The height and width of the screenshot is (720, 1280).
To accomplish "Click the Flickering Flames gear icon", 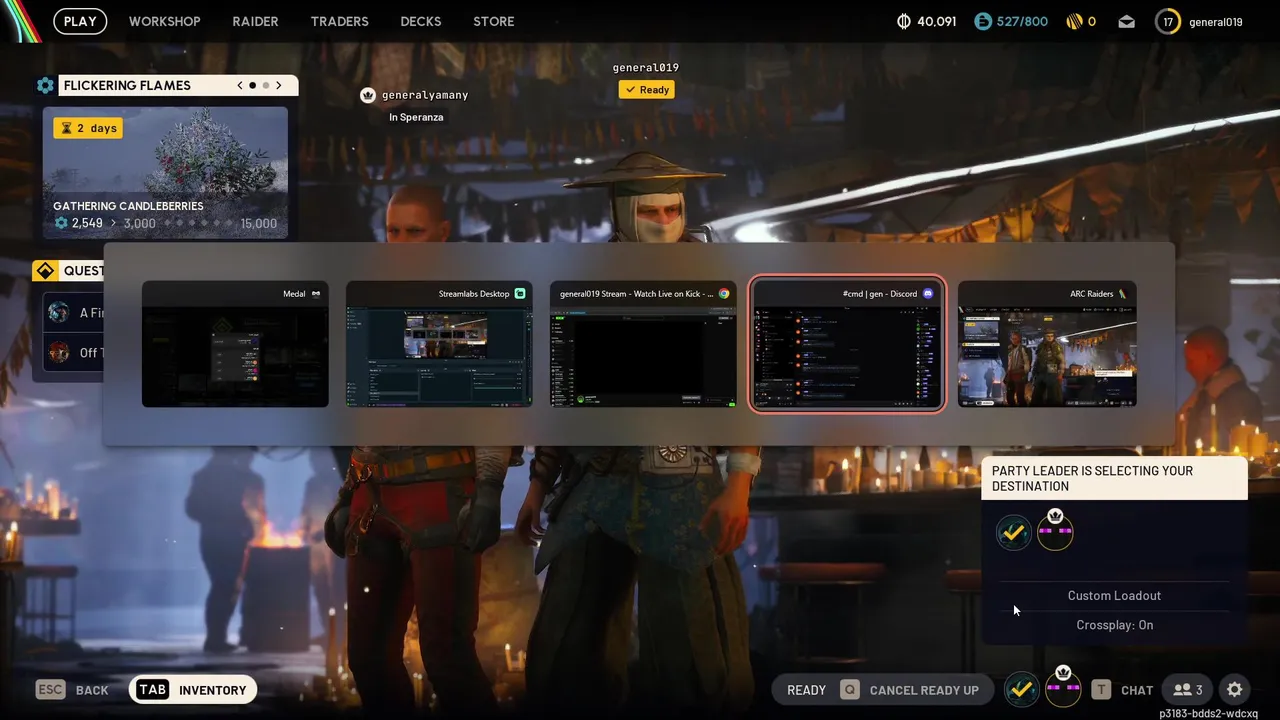I will (x=45, y=85).
